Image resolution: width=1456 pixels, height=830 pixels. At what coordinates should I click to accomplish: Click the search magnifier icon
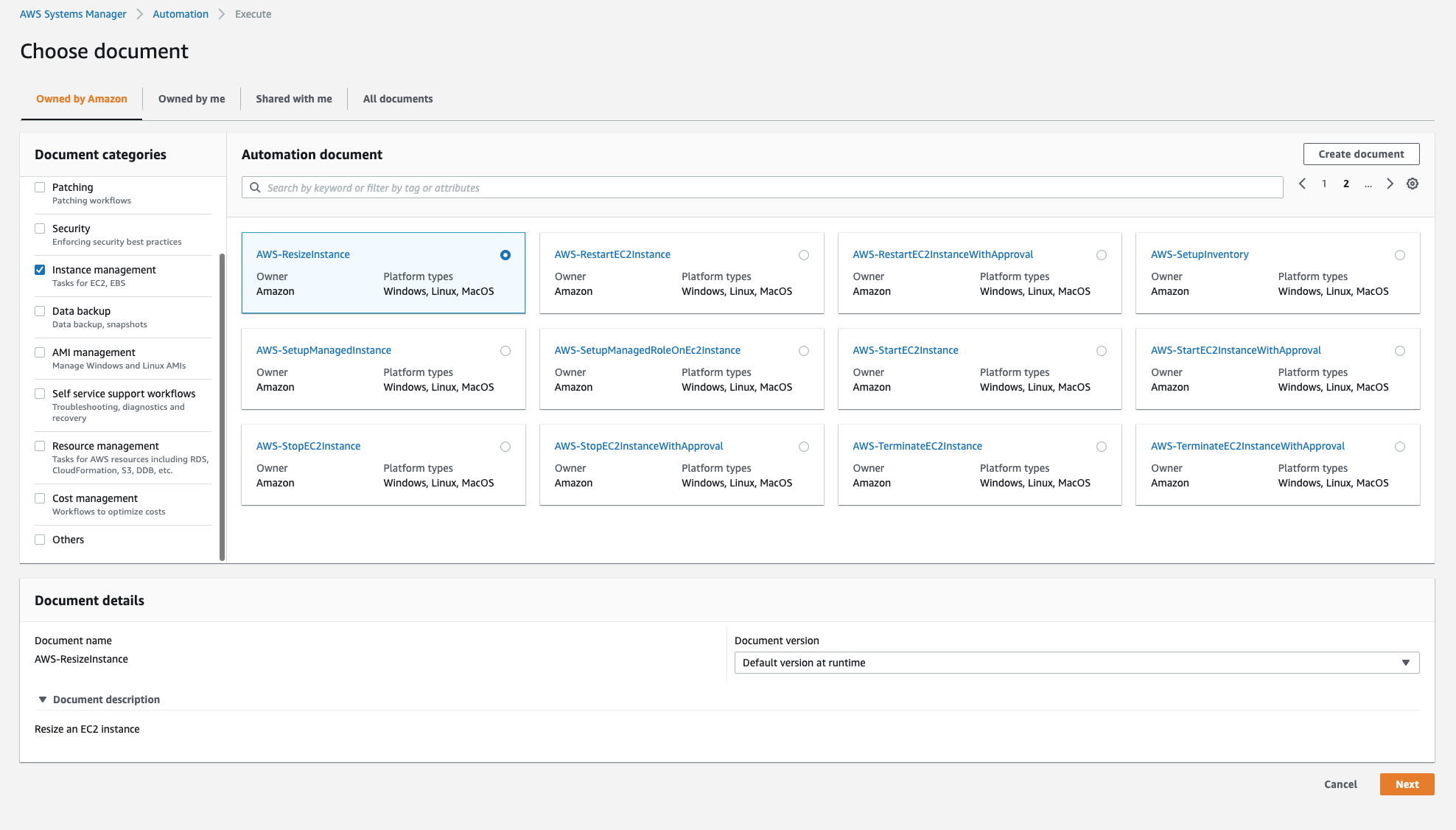coord(255,188)
